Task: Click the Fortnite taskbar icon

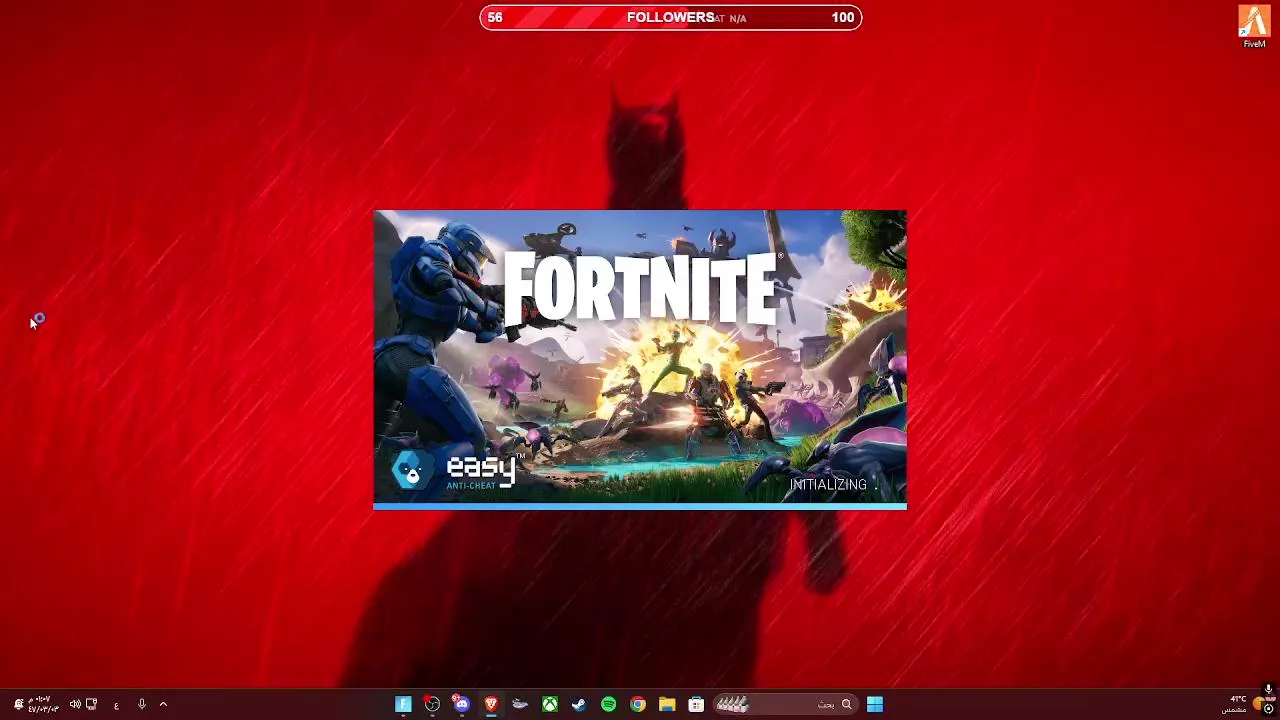Action: point(403,704)
